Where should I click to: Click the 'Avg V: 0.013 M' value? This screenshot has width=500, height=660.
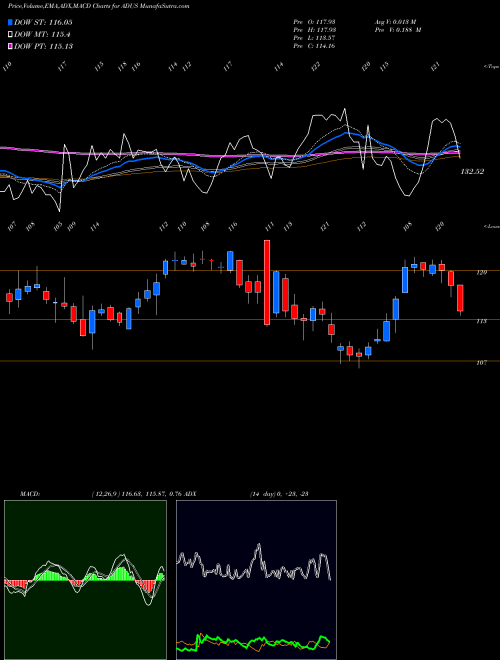click(x=395, y=22)
